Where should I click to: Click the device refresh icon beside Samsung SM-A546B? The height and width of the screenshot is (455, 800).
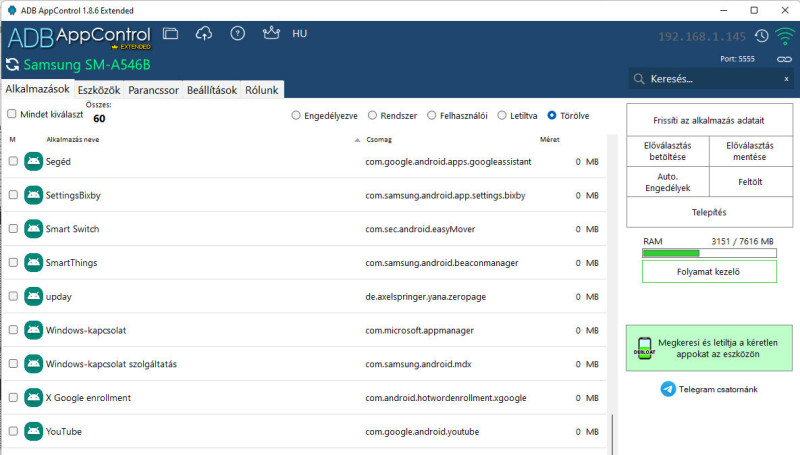(12, 65)
